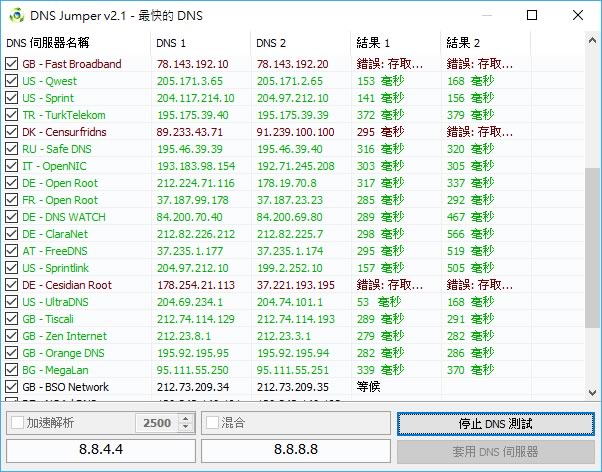The image size is (602, 472).
Task: Select the DE - Cesidian Root row name
Action: (x=67, y=285)
